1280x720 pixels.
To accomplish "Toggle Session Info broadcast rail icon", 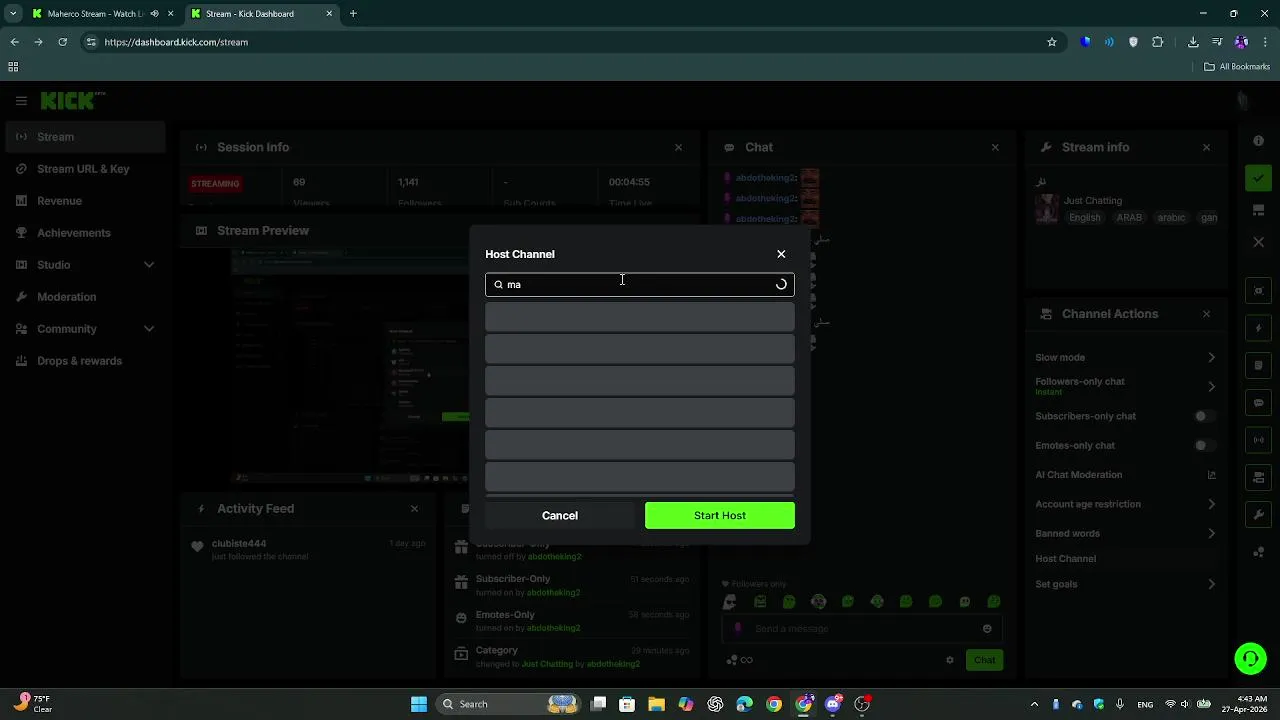I will coord(1259,440).
